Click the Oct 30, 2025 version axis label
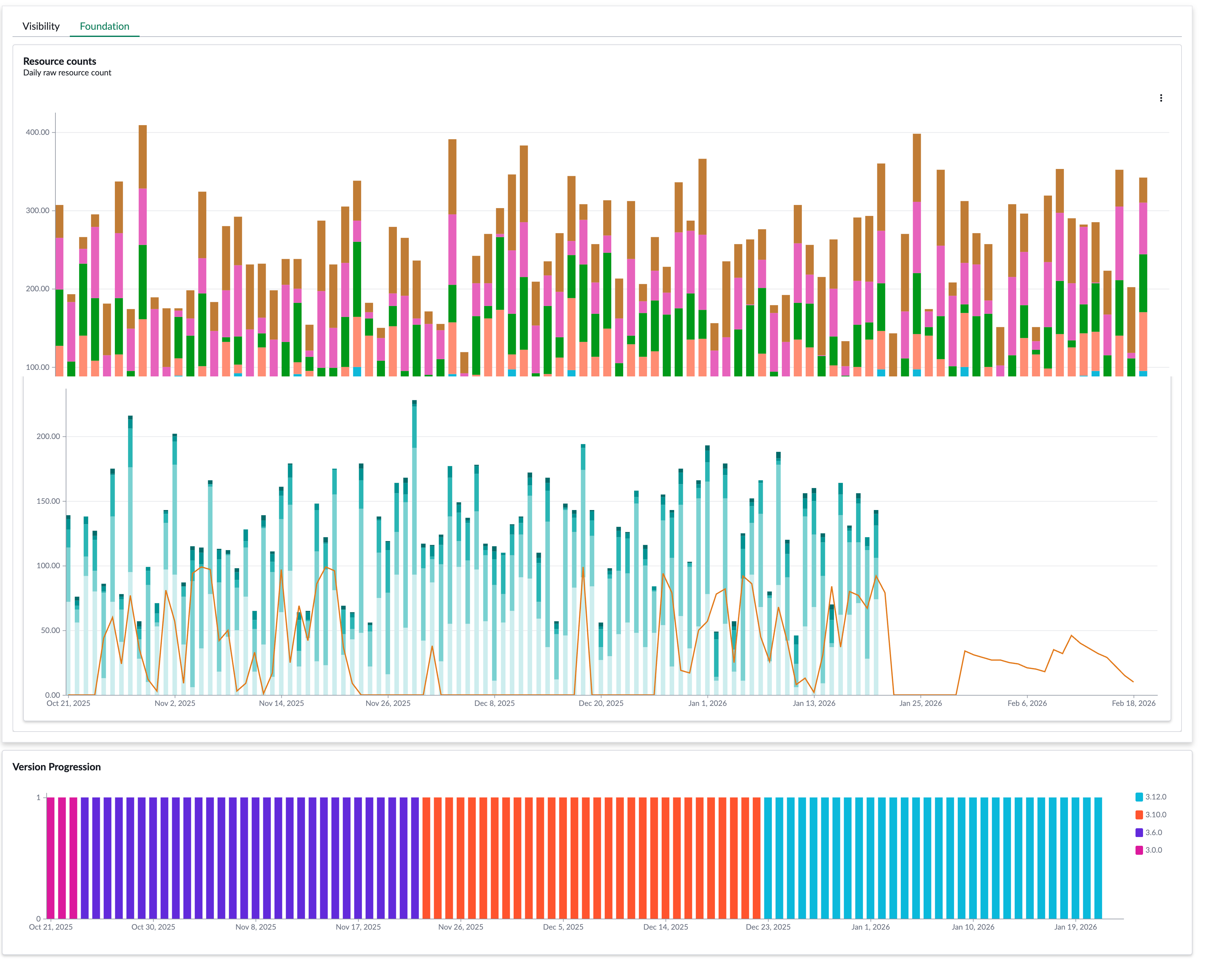The image size is (1205, 980). pyautogui.click(x=153, y=927)
